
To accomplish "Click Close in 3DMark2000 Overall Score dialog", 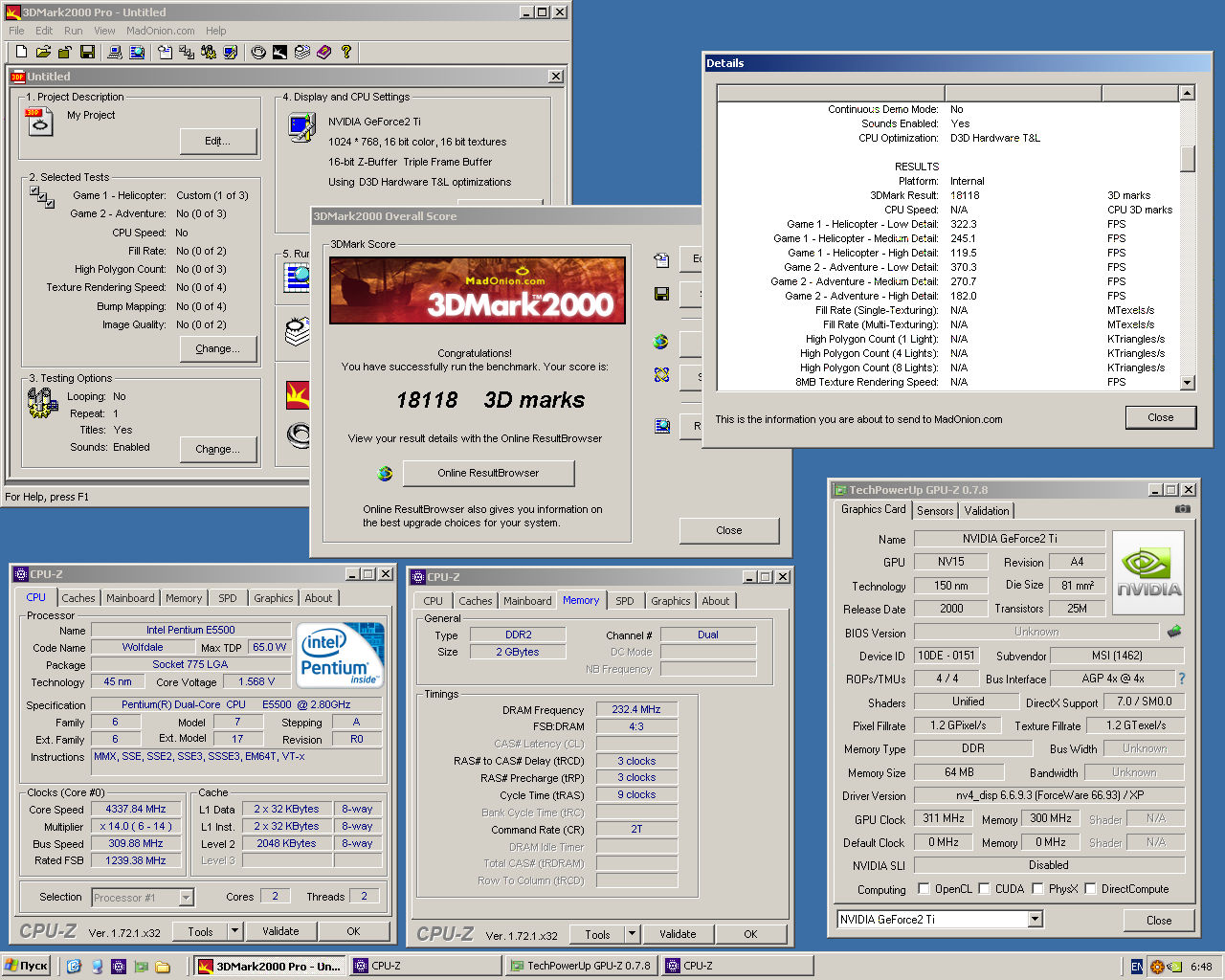I will coord(728,530).
